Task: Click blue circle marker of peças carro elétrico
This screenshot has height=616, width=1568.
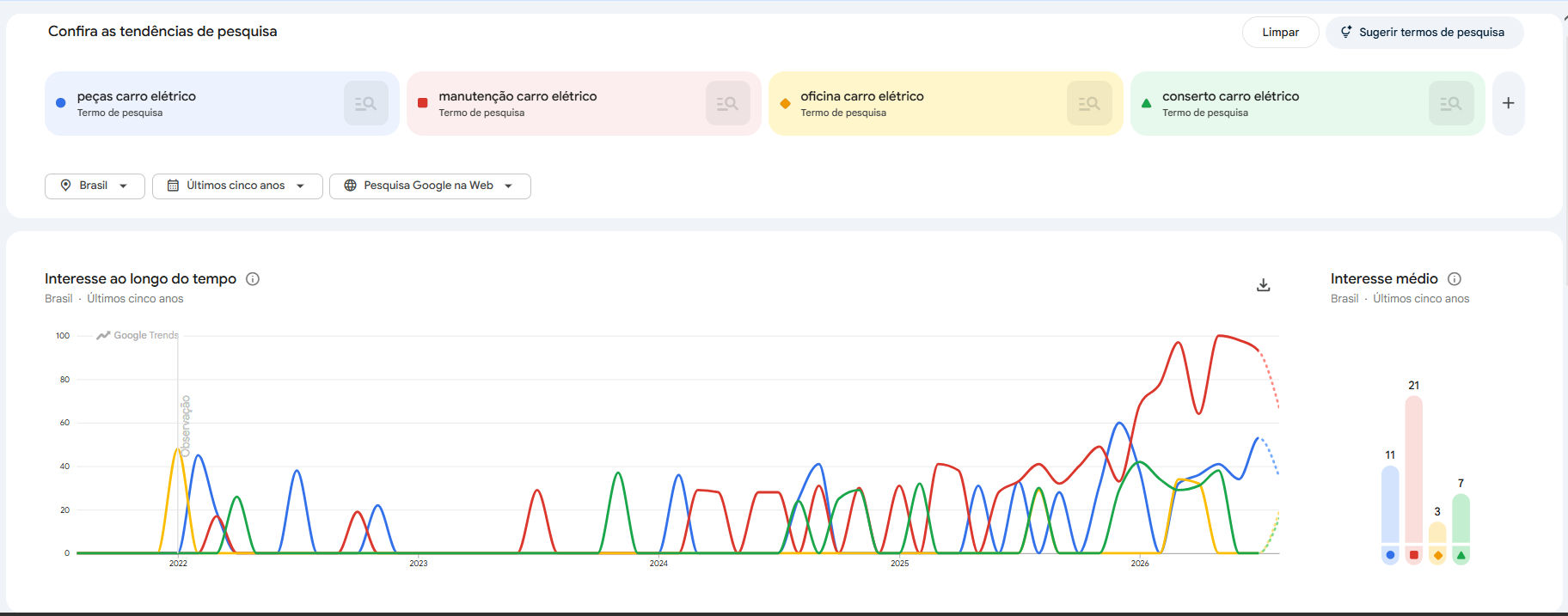Action: point(60,103)
